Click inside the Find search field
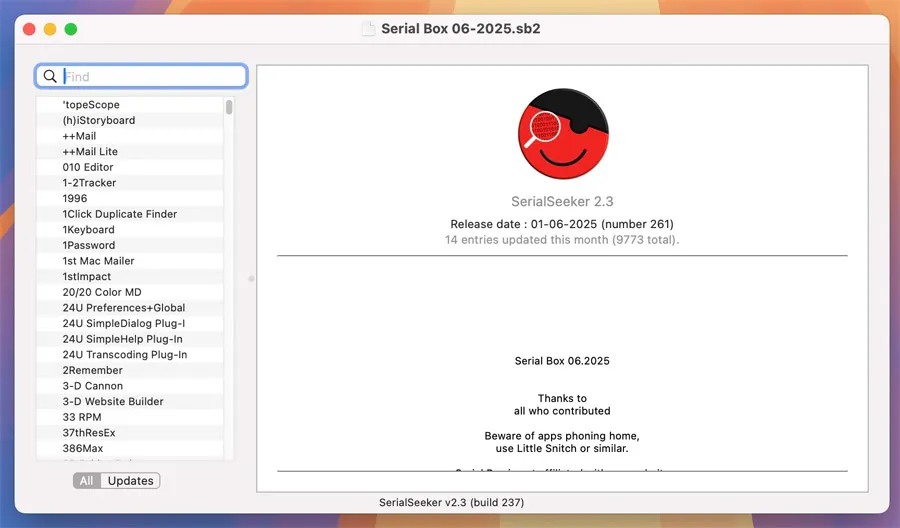Screen dimensions: 900x528 (x=150, y=76)
